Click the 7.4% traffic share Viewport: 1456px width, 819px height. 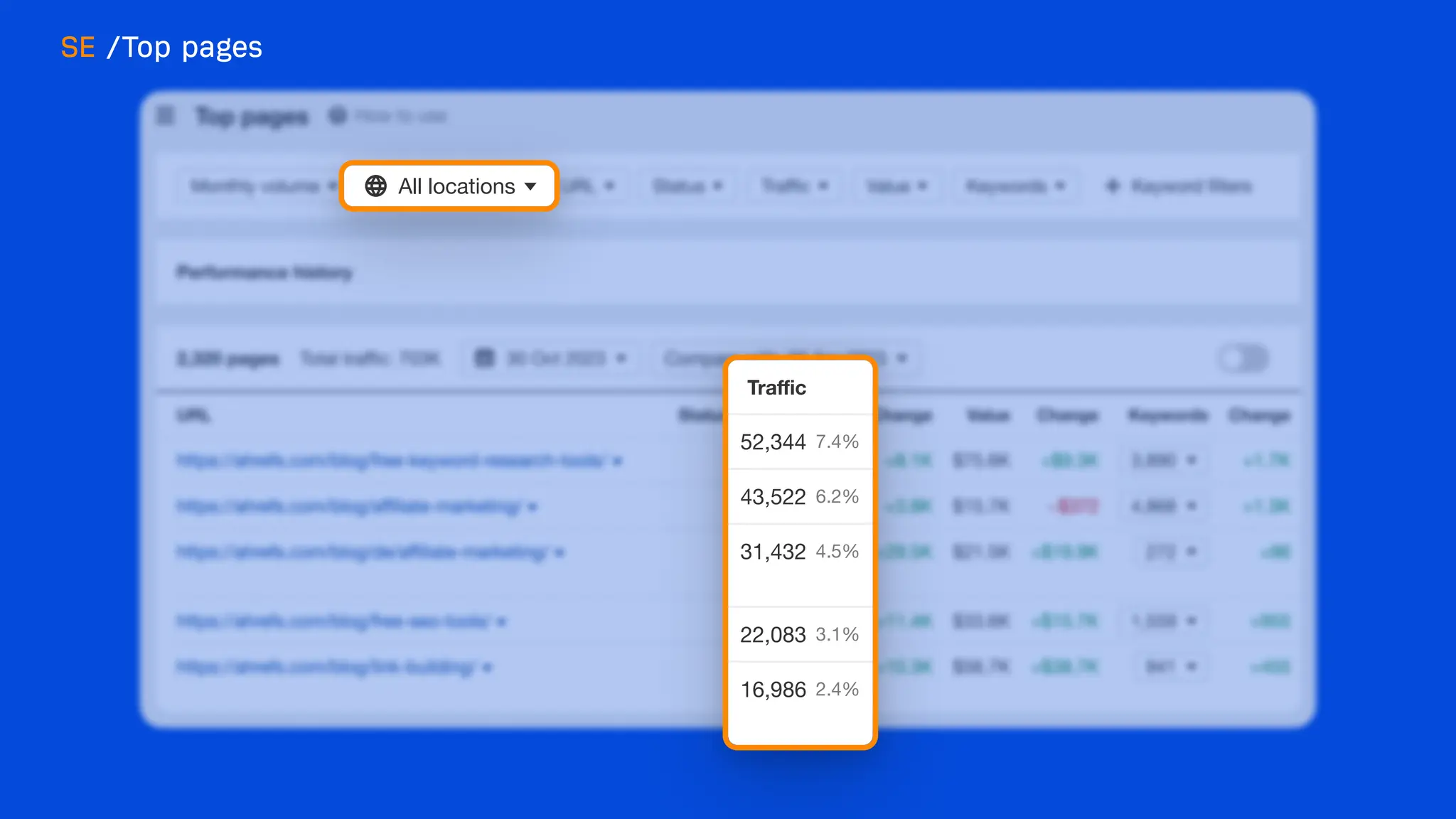[x=837, y=442]
